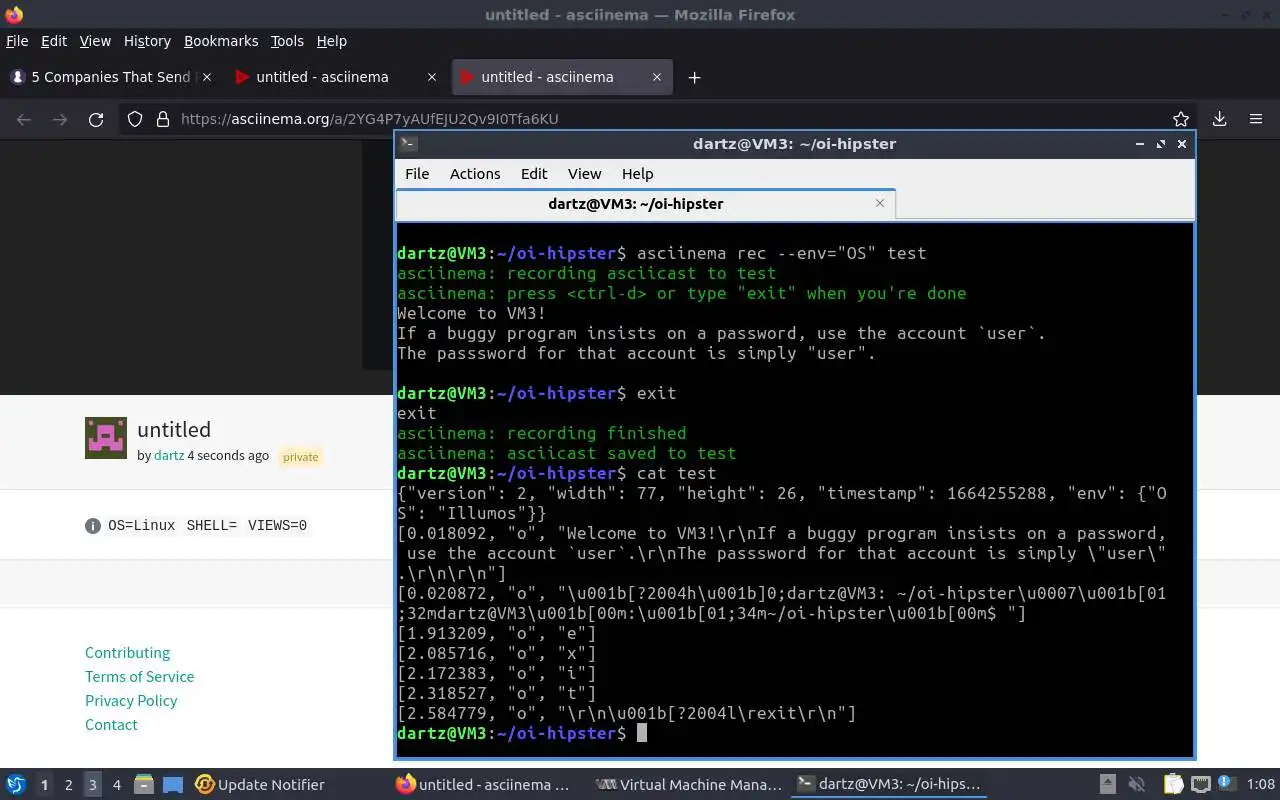This screenshot has height=800, width=1280.
Task: Open the clipboard manager tray icon
Action: pos(1172,785)
